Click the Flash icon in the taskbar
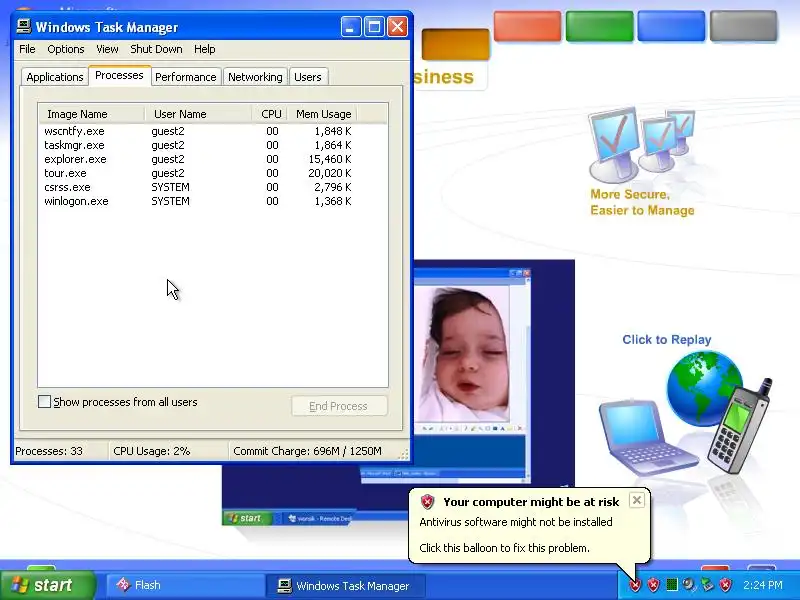This screenshot has height=600, width=800. [x=123, y=585]
